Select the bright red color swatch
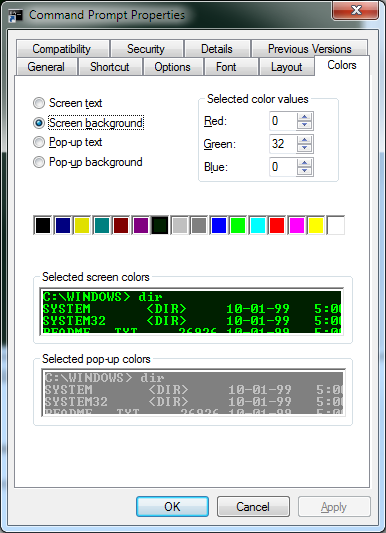The height and width of the screenshot is (533, 386). [x=277, y=225]
